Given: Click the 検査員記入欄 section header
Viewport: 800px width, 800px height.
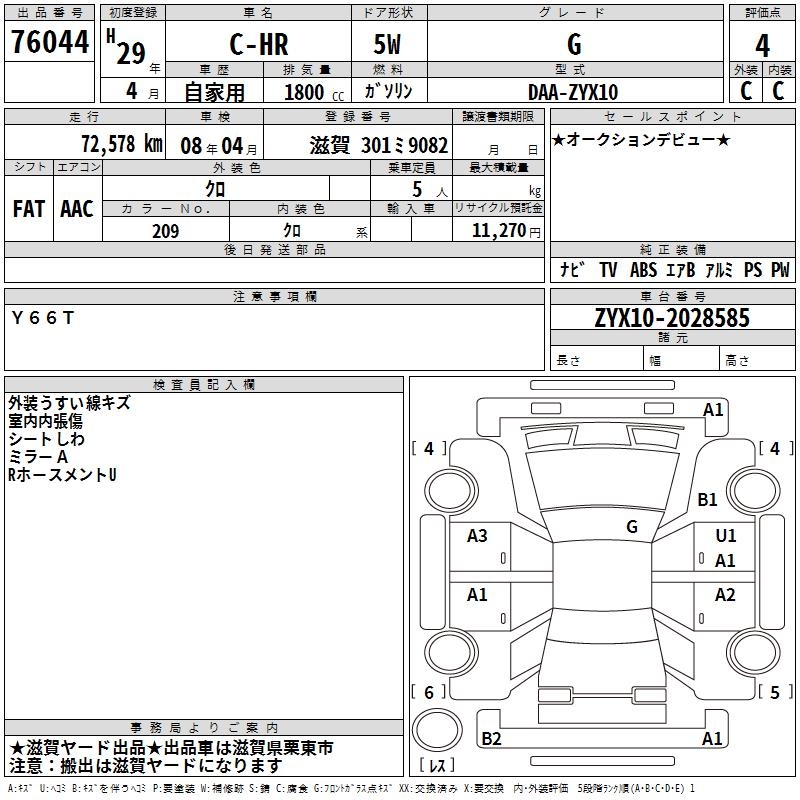Looking at the screenshot, I should [x=204, y=385].
